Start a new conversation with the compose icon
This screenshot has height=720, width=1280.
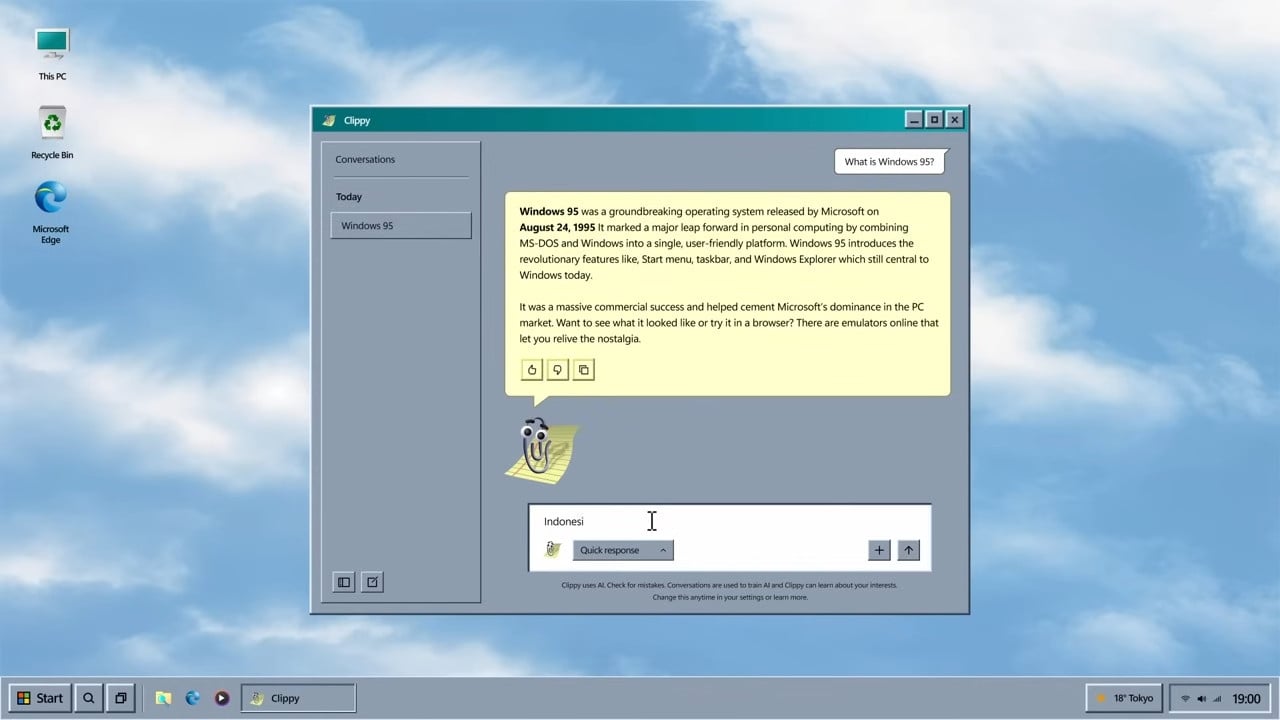(x=371, y=581)
